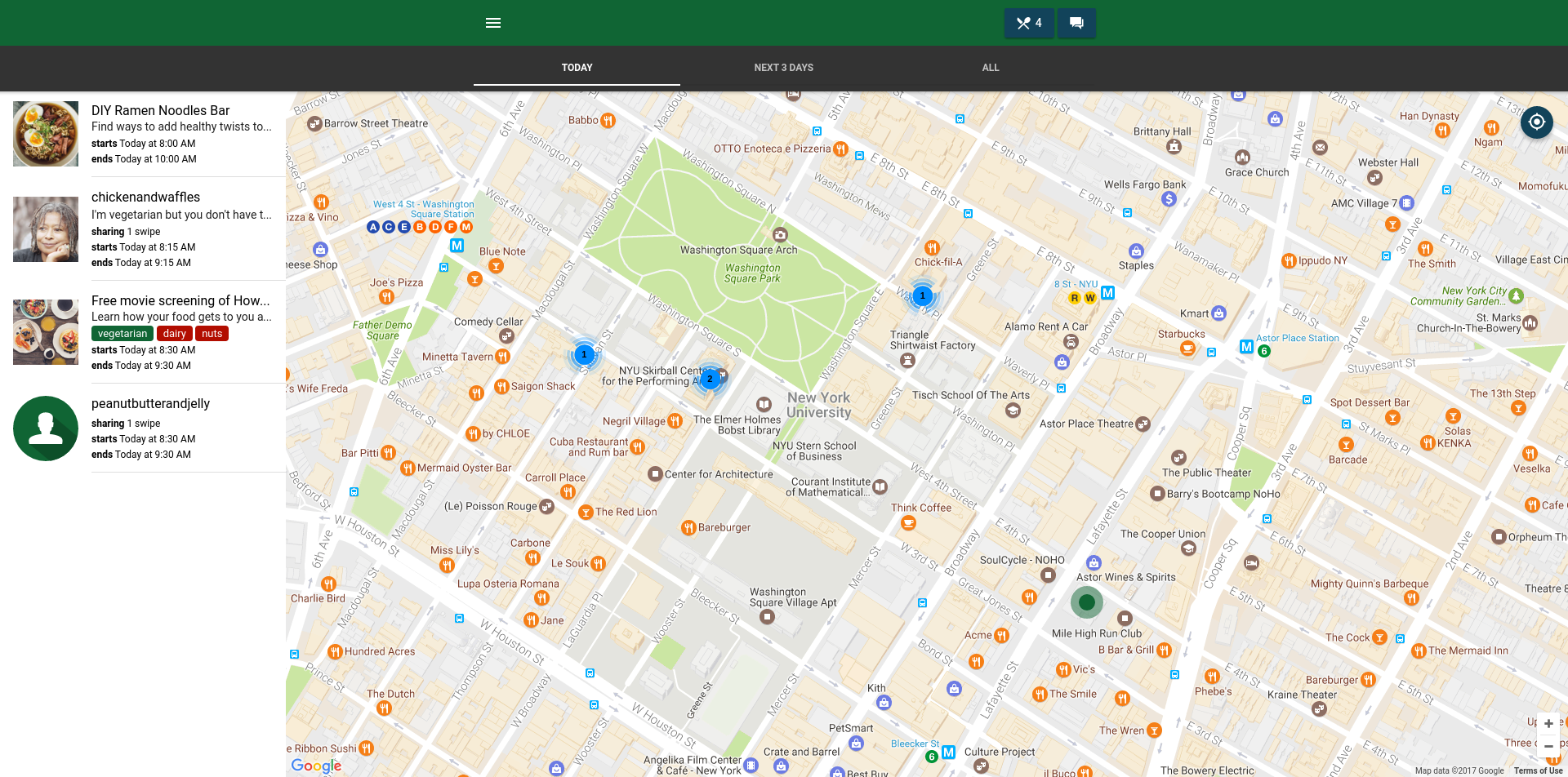Image resolution: width=1568 pixels, height=777 pixels.
Task: Click West 4 St station M icon
Action: click(457, 245)
